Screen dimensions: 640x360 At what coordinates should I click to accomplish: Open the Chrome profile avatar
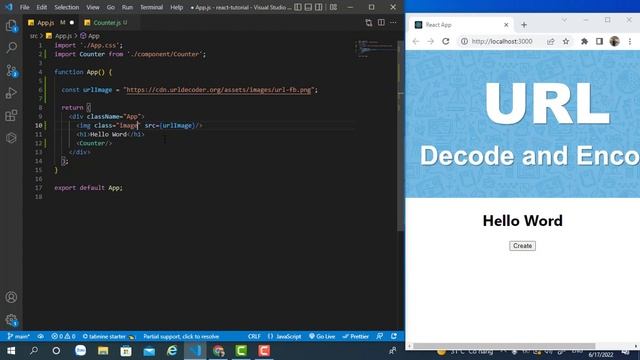[614, 41]
